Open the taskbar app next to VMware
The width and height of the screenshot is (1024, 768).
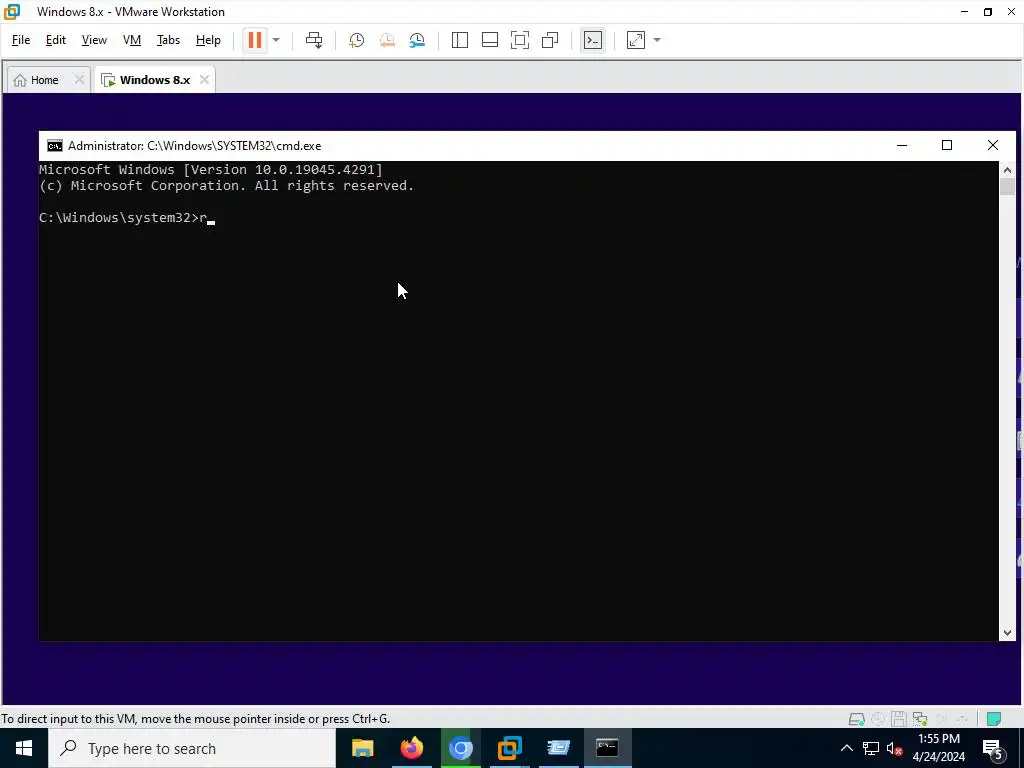pos(558,748)
